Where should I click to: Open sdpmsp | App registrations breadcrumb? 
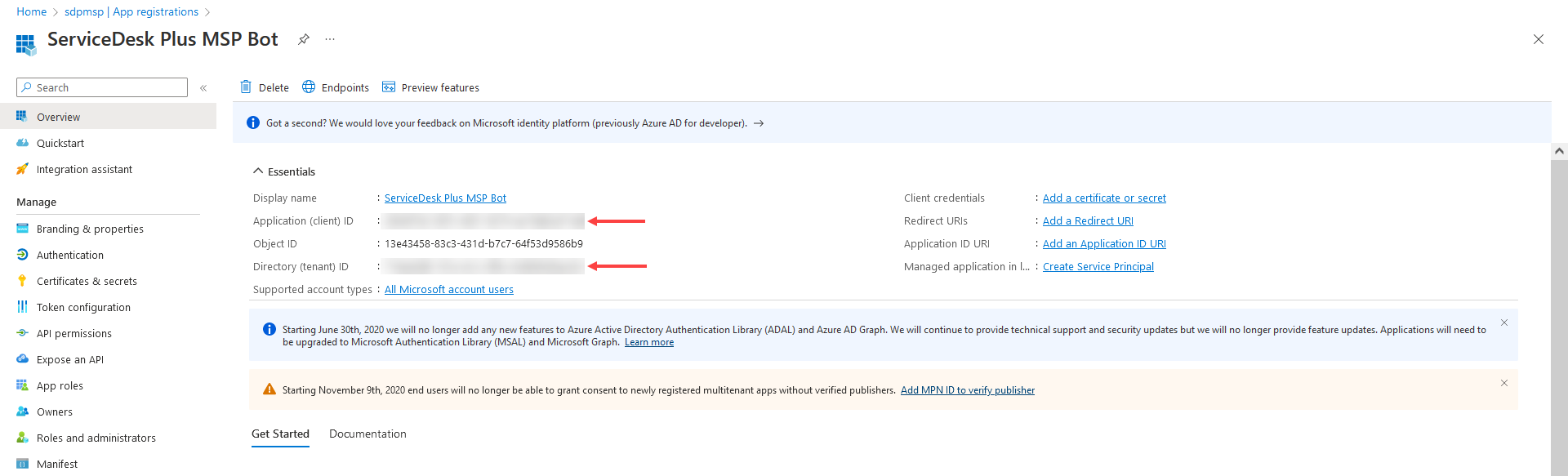coord(131,11)
